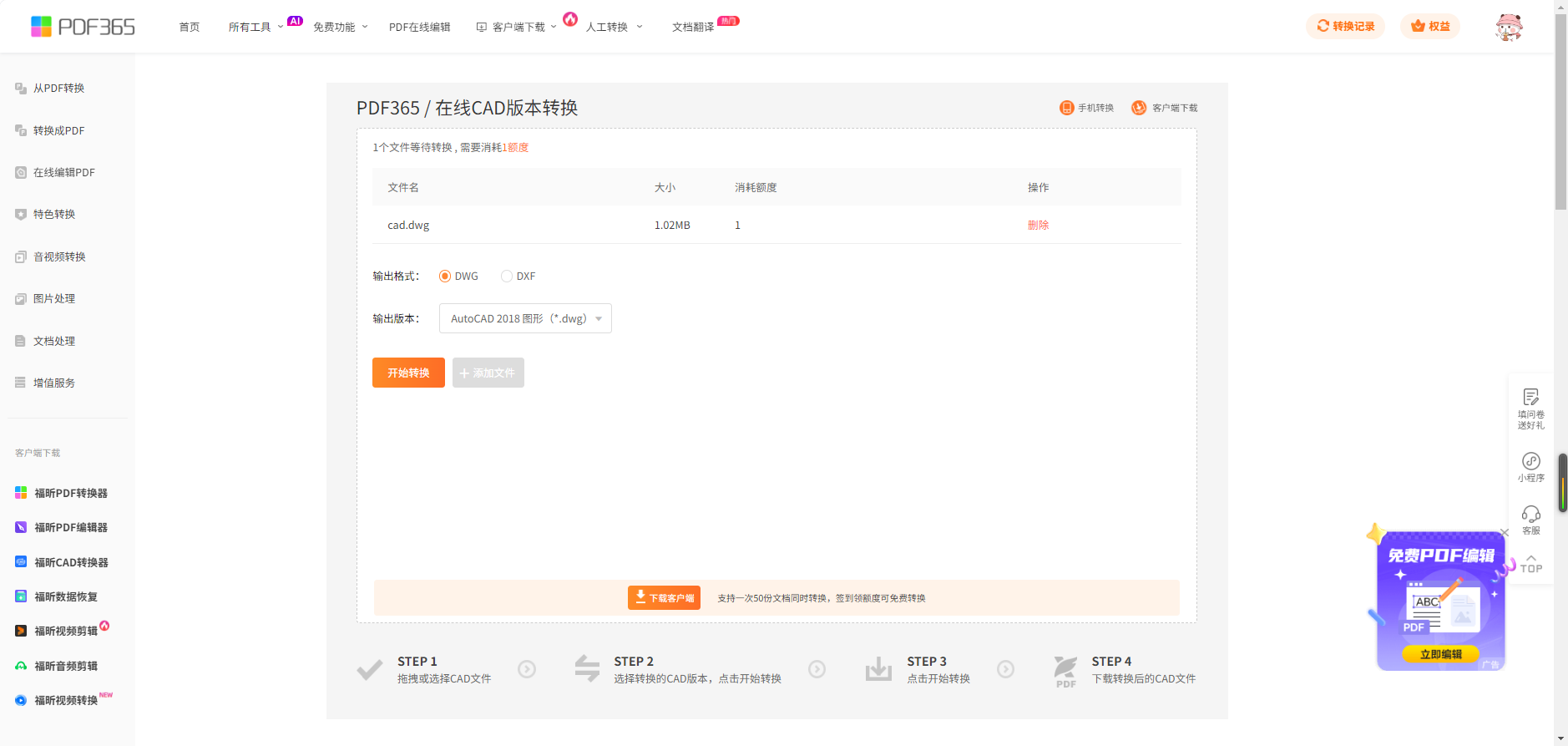The height and width of the screenshot is (746, 1568).
Task: Select DWG output format
Action: tap(445, 277)
